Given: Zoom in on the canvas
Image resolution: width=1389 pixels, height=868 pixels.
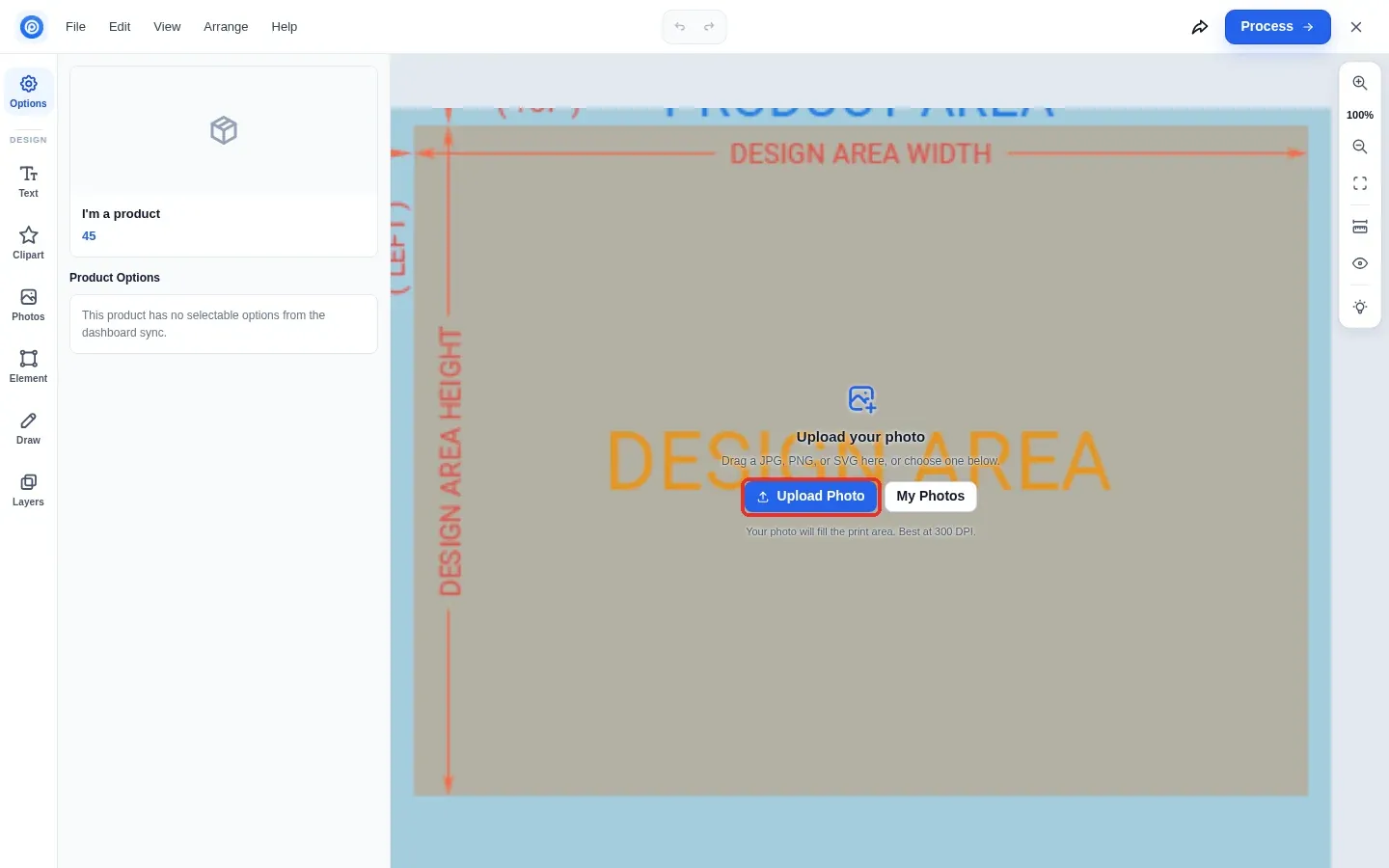Looking at the screenshot, I should pos(1360,83).
